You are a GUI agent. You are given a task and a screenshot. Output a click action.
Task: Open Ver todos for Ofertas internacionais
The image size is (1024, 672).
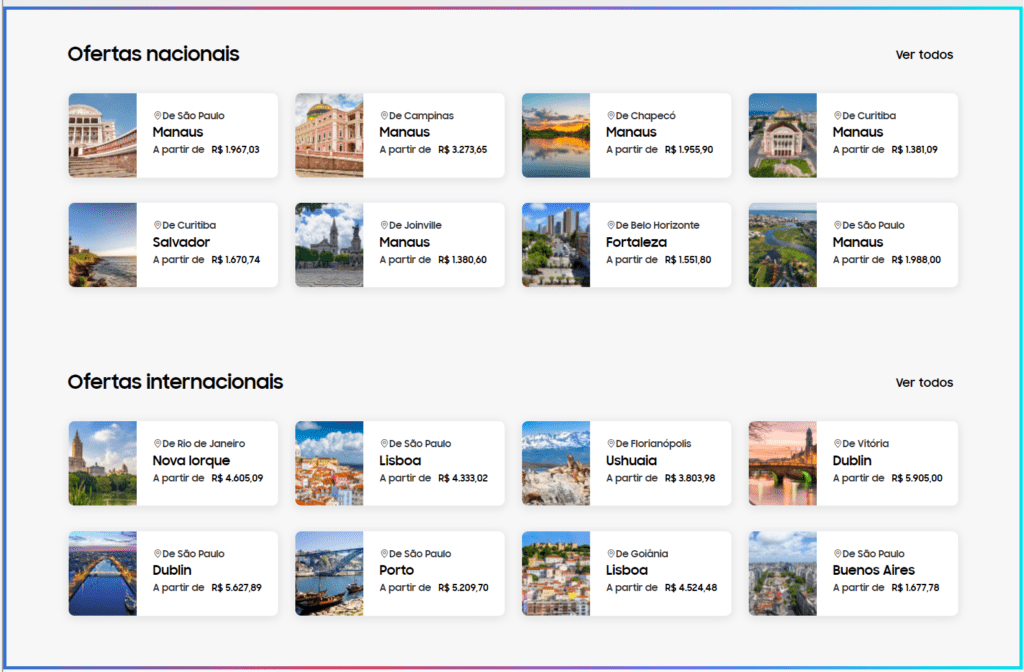[924, 383]
